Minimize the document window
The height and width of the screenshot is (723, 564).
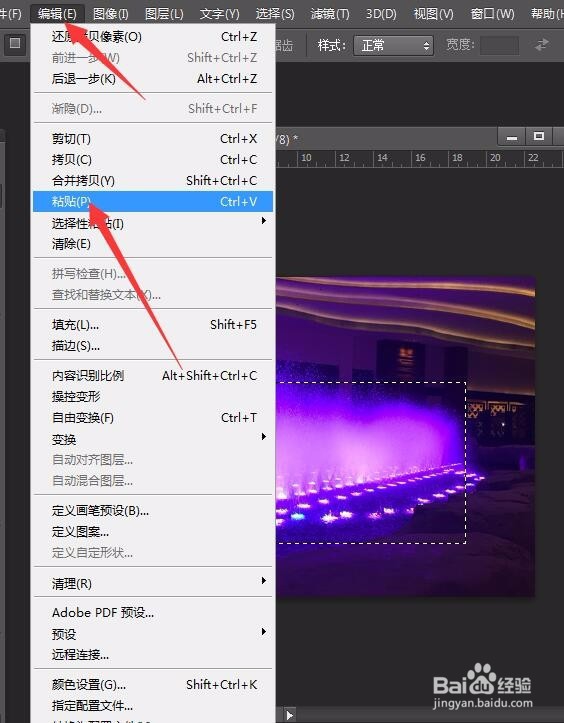(x=511, y=137)
